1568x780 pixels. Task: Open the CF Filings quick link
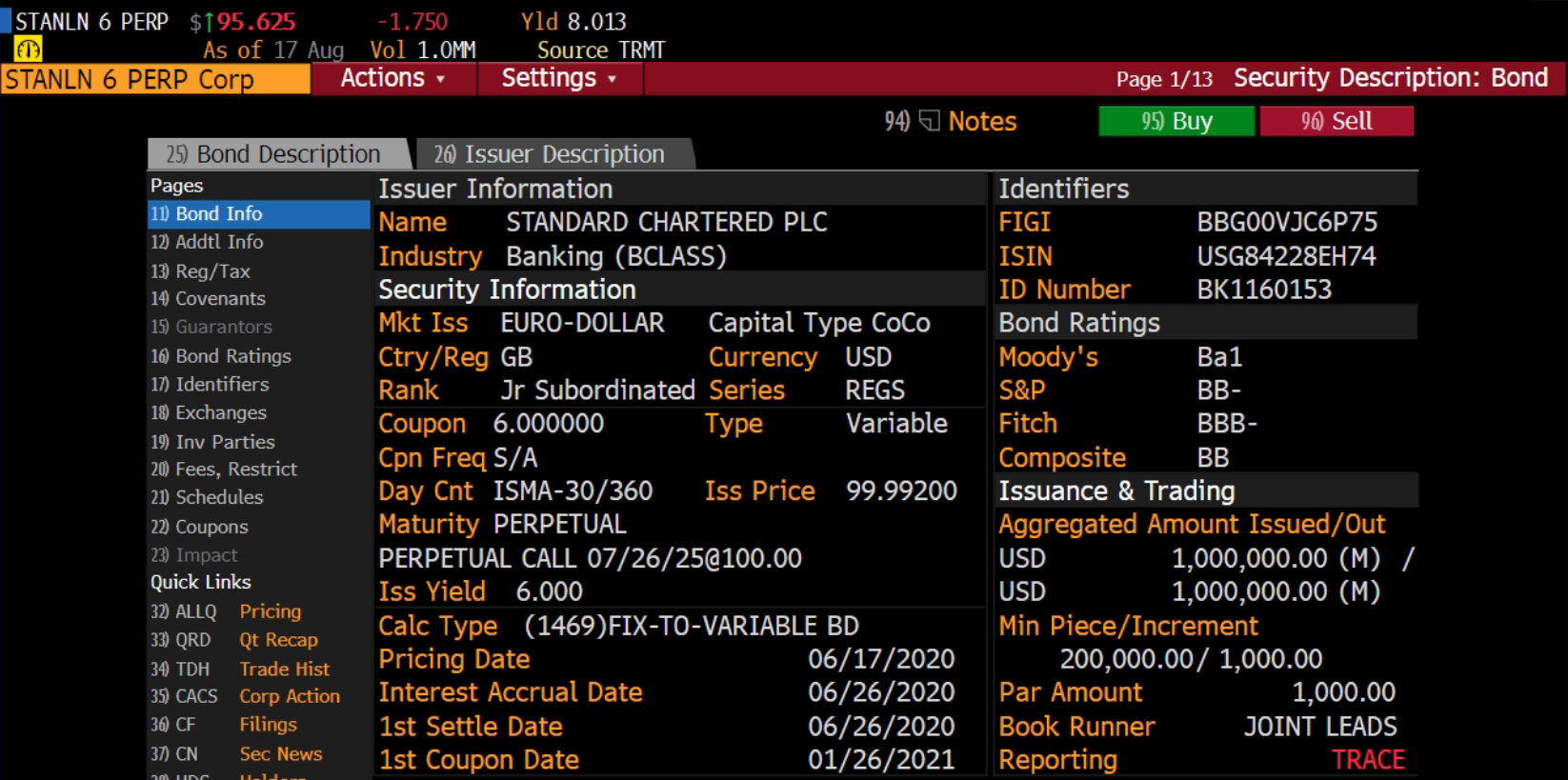[224, 725]
